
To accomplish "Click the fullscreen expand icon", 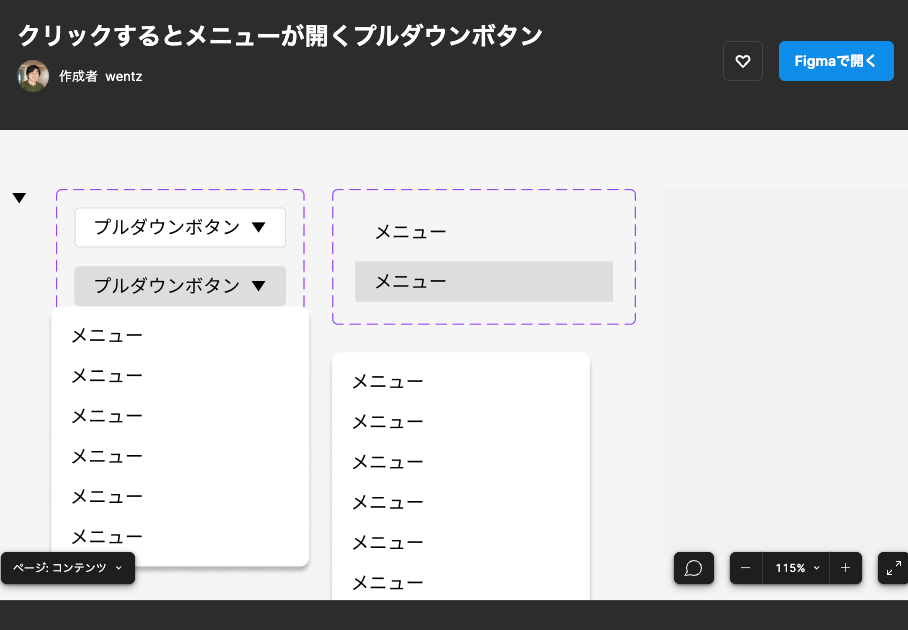I will point(893,568).
